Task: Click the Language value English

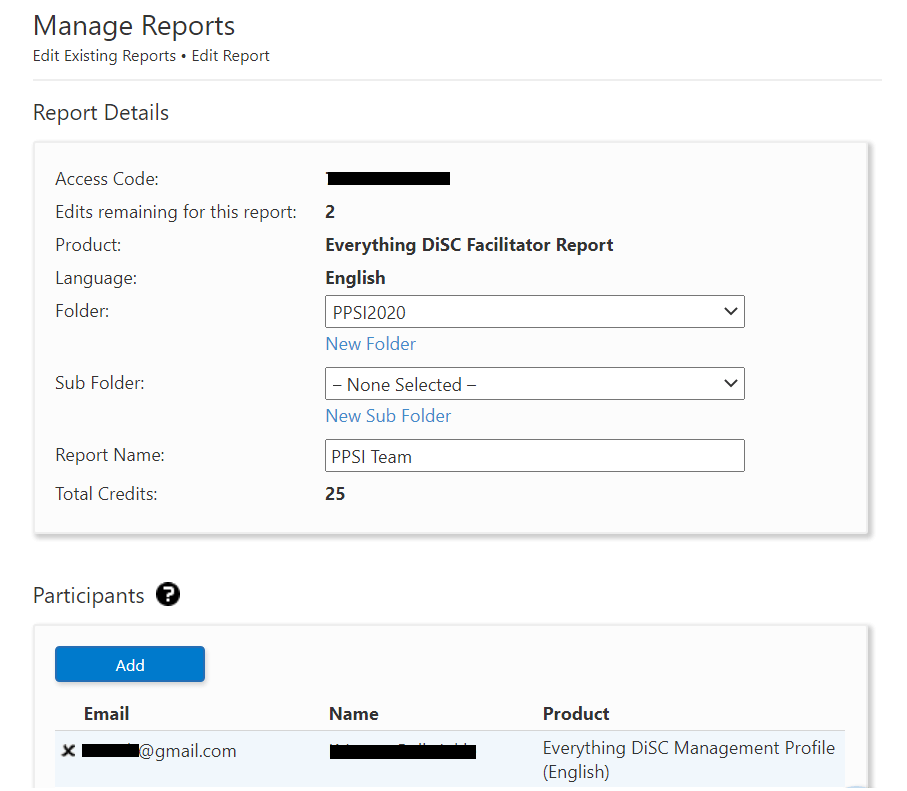Action: point(355,278)
